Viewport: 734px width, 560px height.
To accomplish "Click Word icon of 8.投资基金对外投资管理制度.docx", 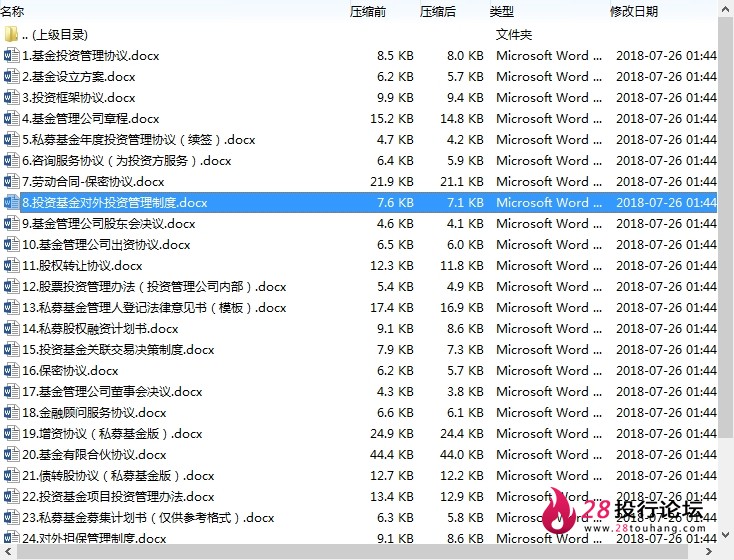I will (11, 202).
